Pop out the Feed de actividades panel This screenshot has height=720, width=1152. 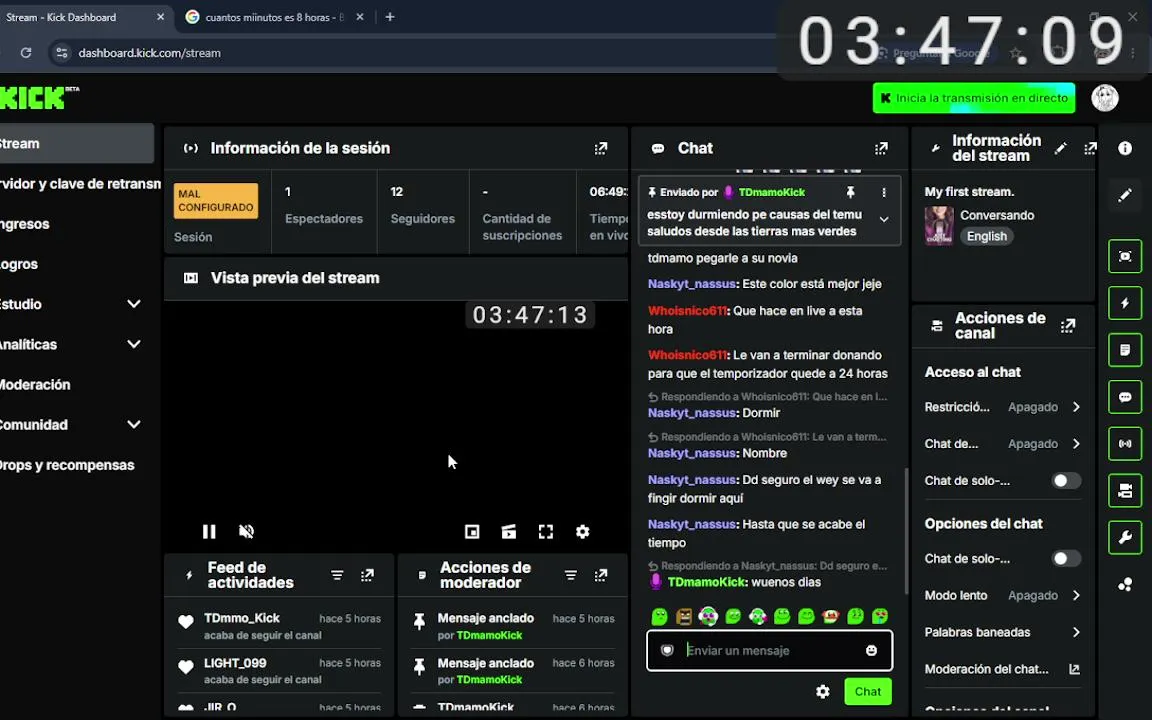click(x=367, y=575)
